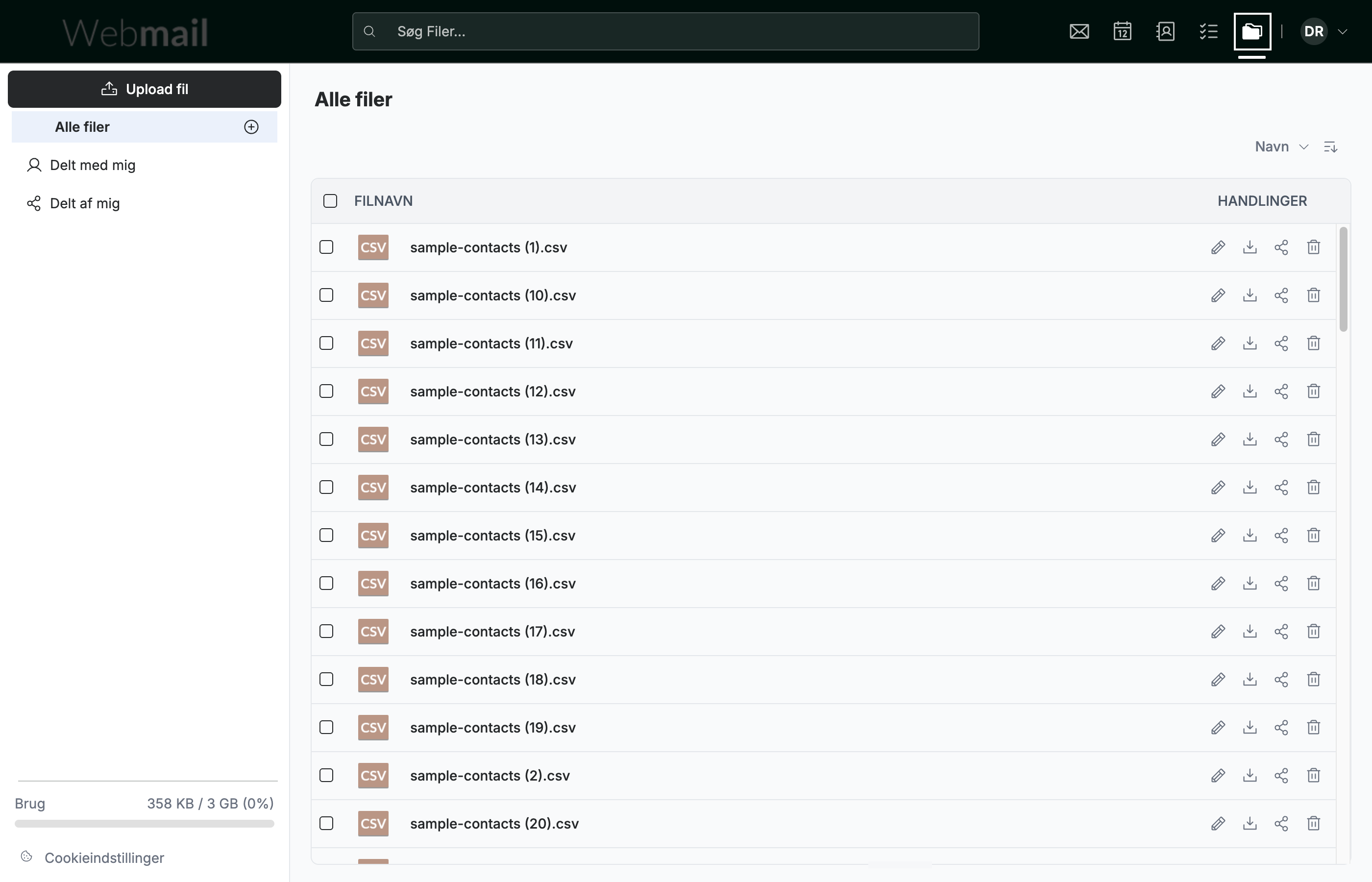The height and width of the screenshot is (882, 1372).
Task: Download sample-contacts (1).csv
Action: click(x=1250, y=247)
